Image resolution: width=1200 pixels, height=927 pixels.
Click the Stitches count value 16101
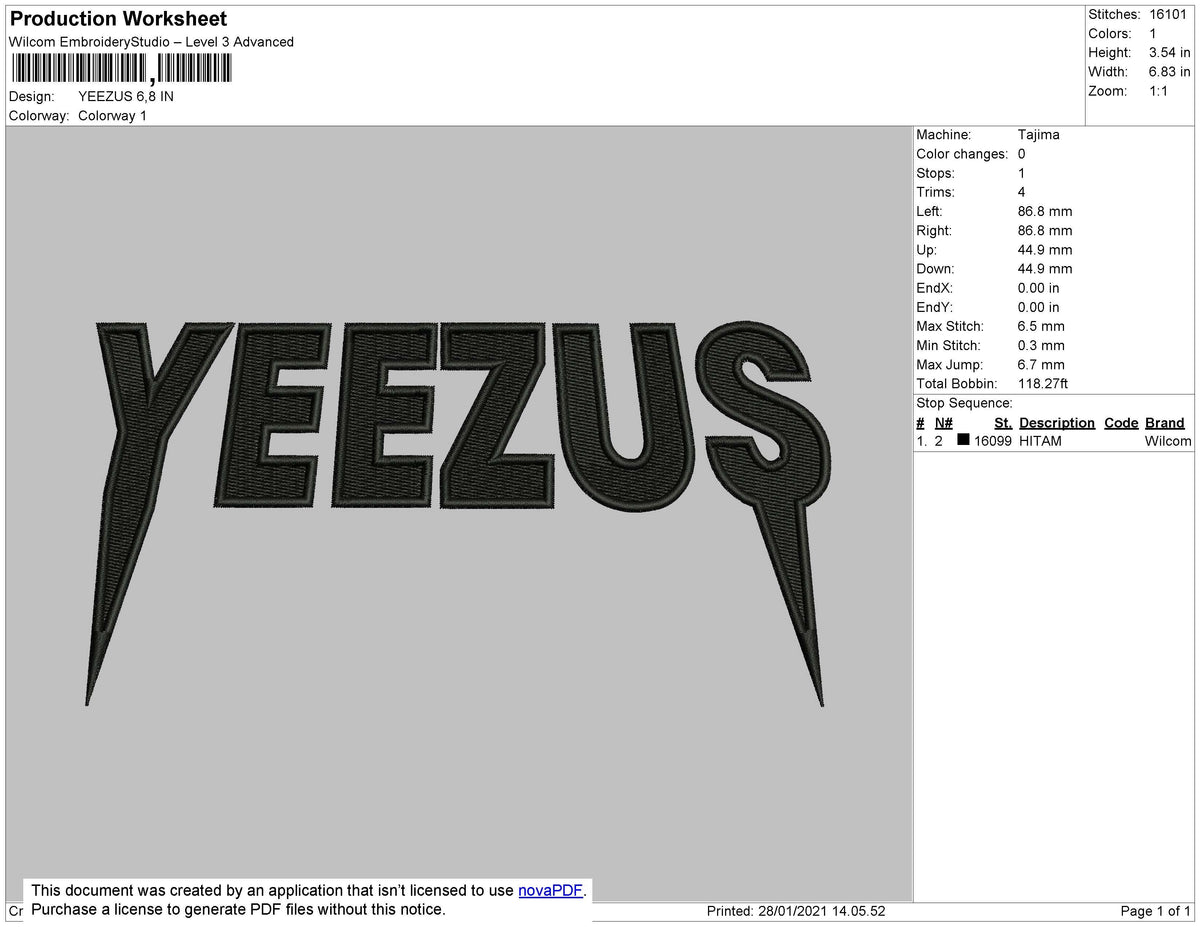click(x=1169, y=14)
